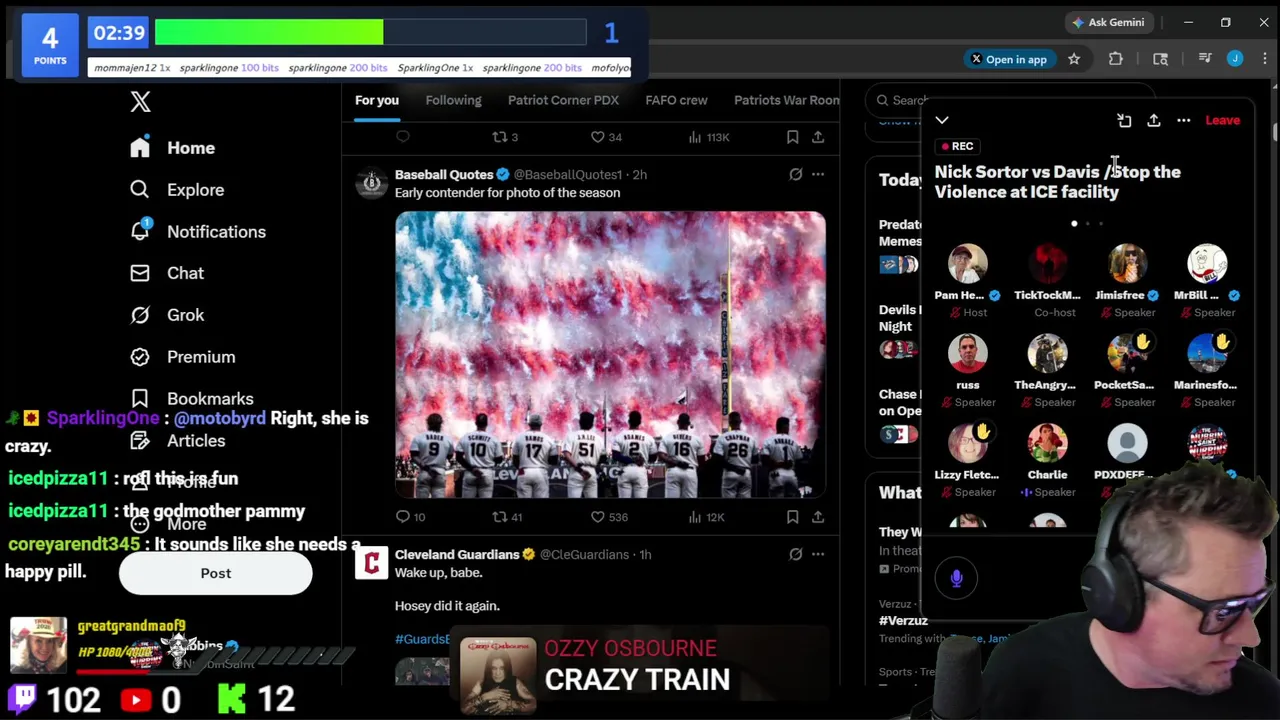
Task: Open the Patriot Corner PDX tab
Action: click(x=563, y=100)
